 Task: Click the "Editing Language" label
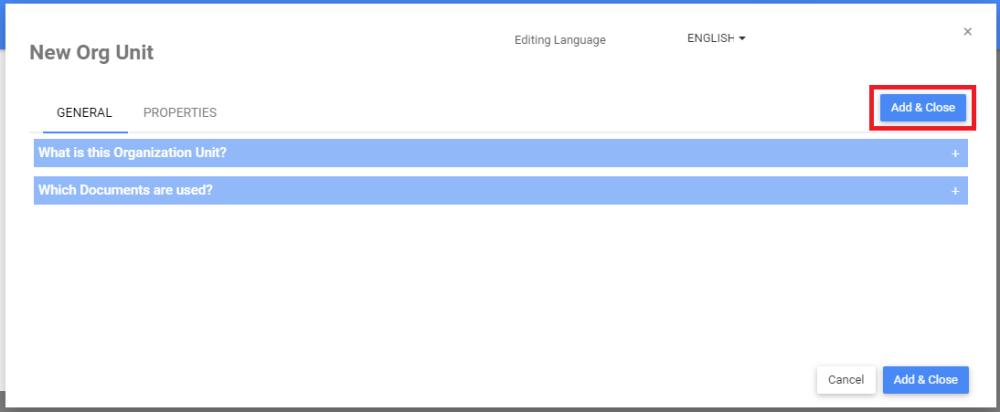pos(560,41)
